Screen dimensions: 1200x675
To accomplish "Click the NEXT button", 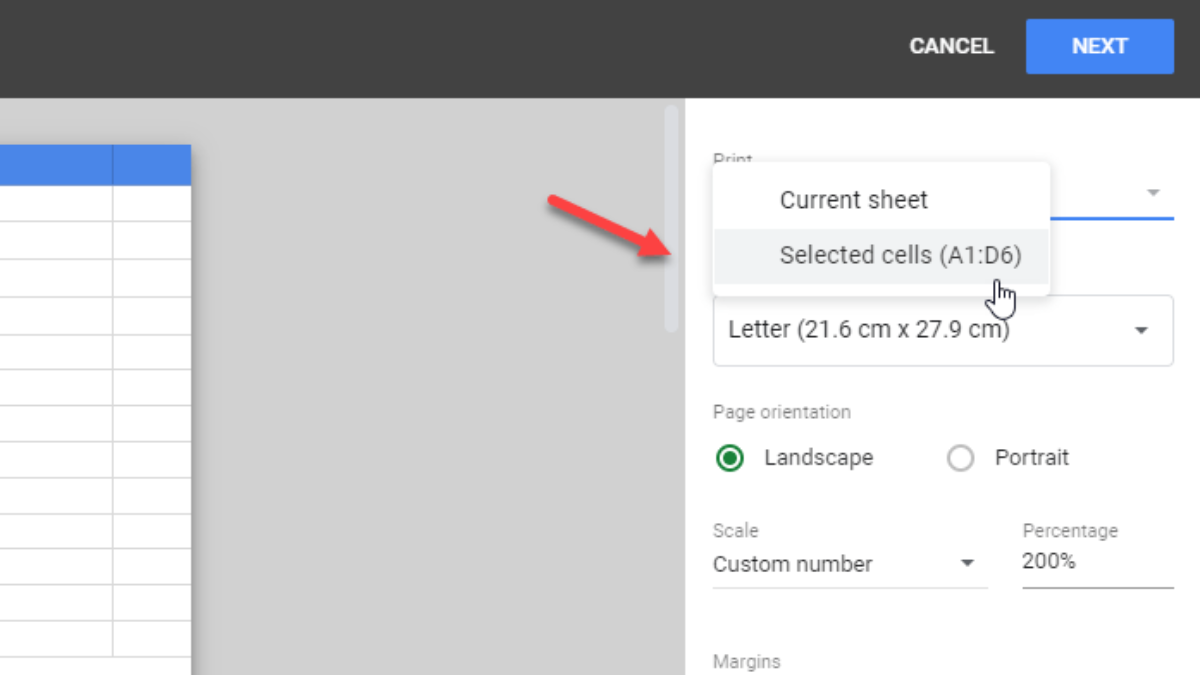I will [1099, 46].
